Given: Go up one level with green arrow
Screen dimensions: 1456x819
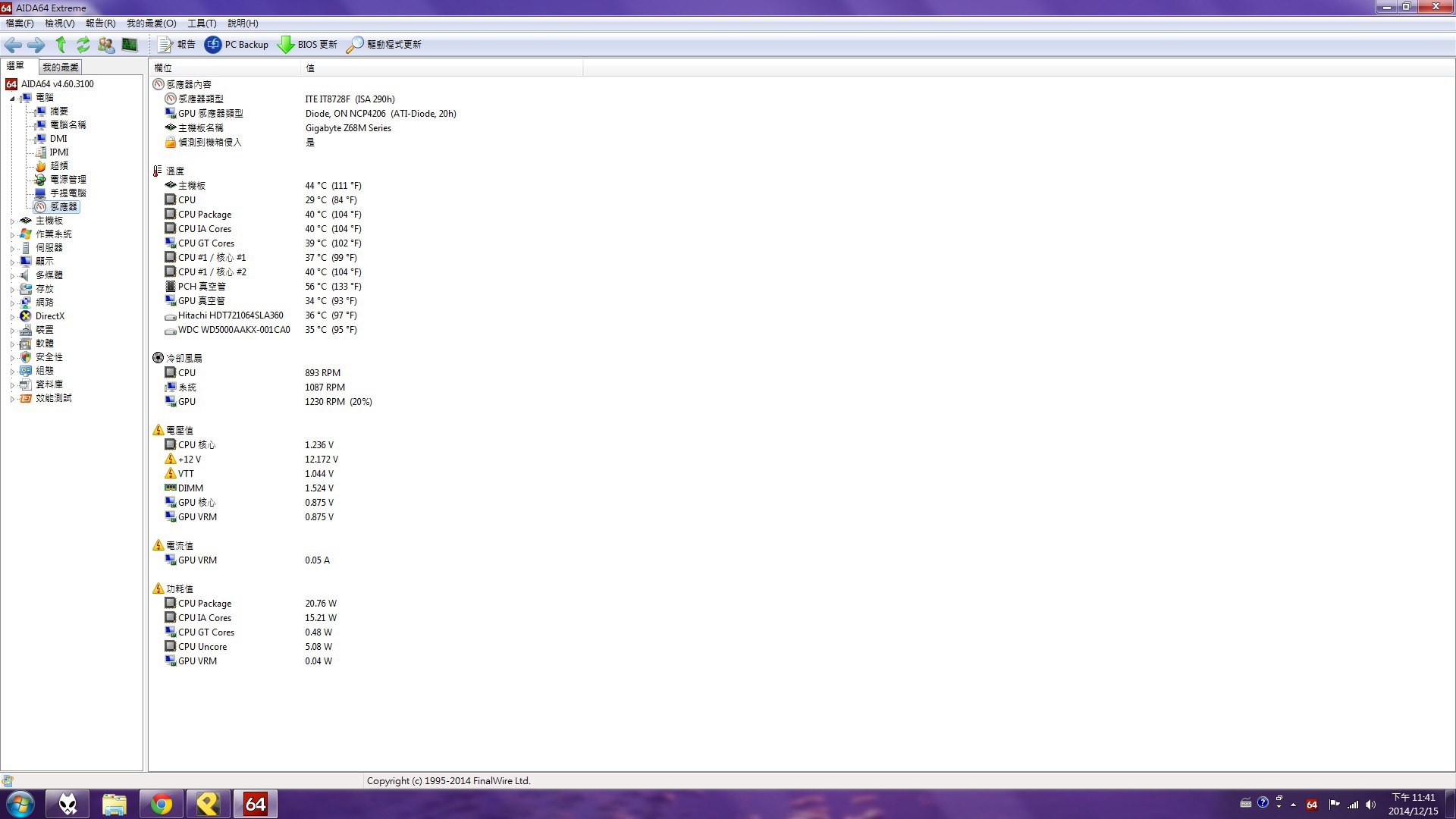Looking at the screenshot, I should (x=61, y=45).
